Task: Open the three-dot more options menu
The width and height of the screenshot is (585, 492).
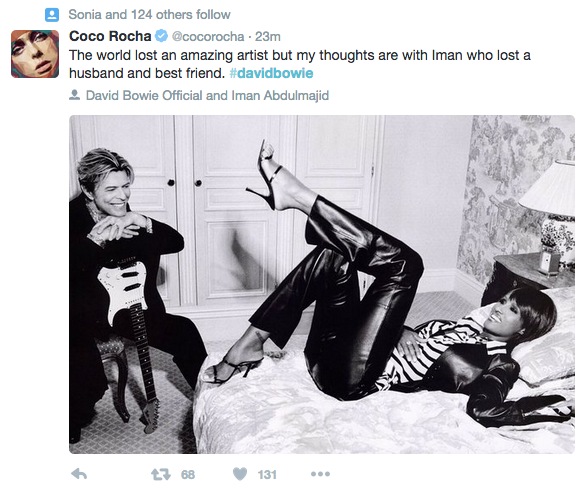Action: [320, 474]
